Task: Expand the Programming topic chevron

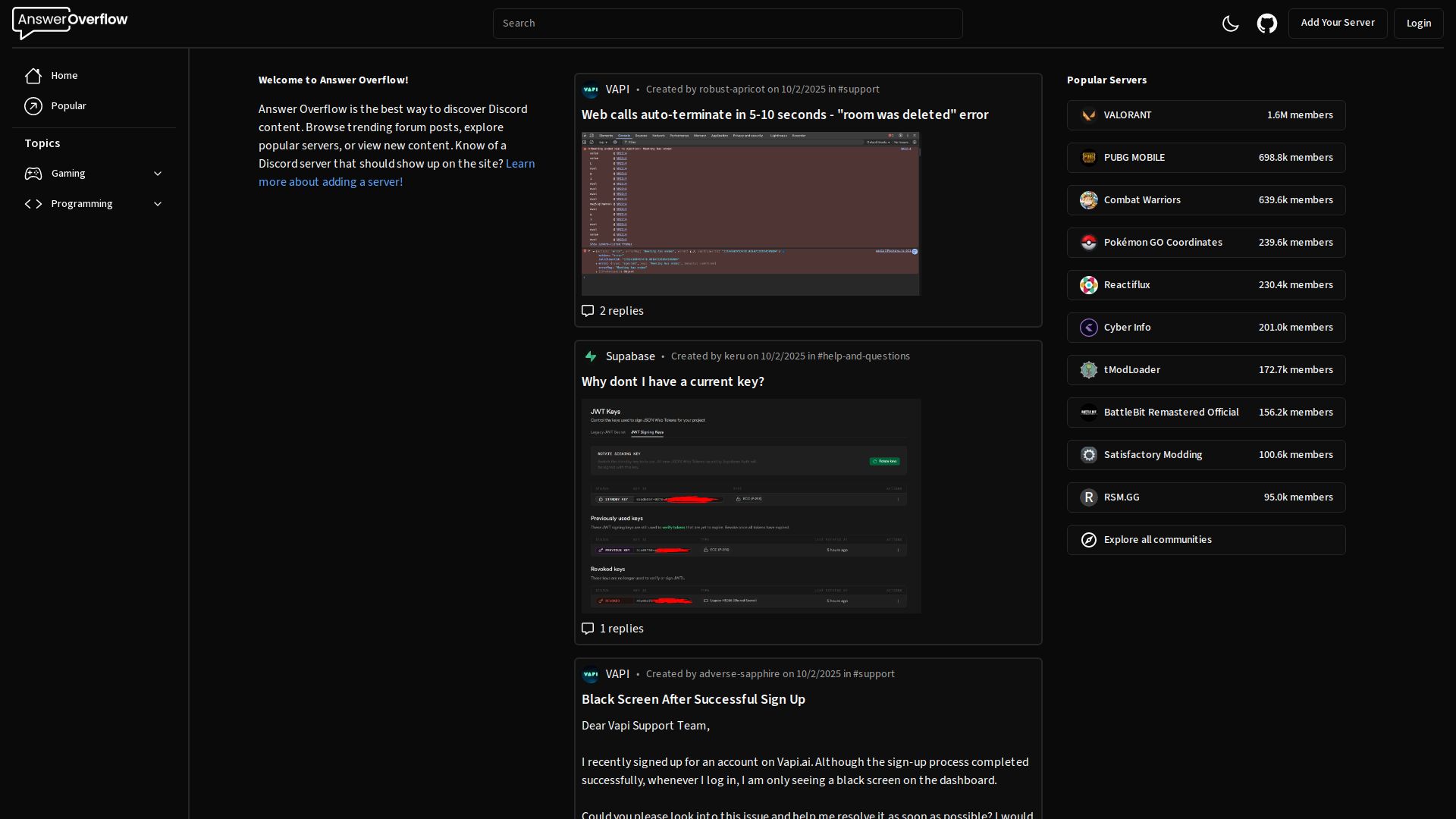Action: [158, 204]
